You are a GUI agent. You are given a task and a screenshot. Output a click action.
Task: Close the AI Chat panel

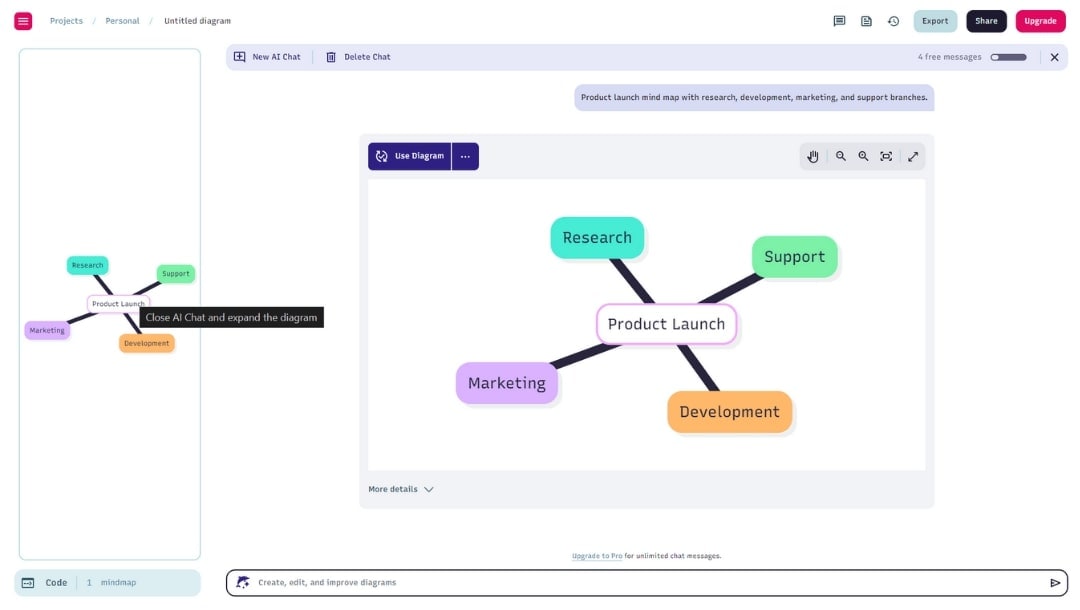point(1054,57)
